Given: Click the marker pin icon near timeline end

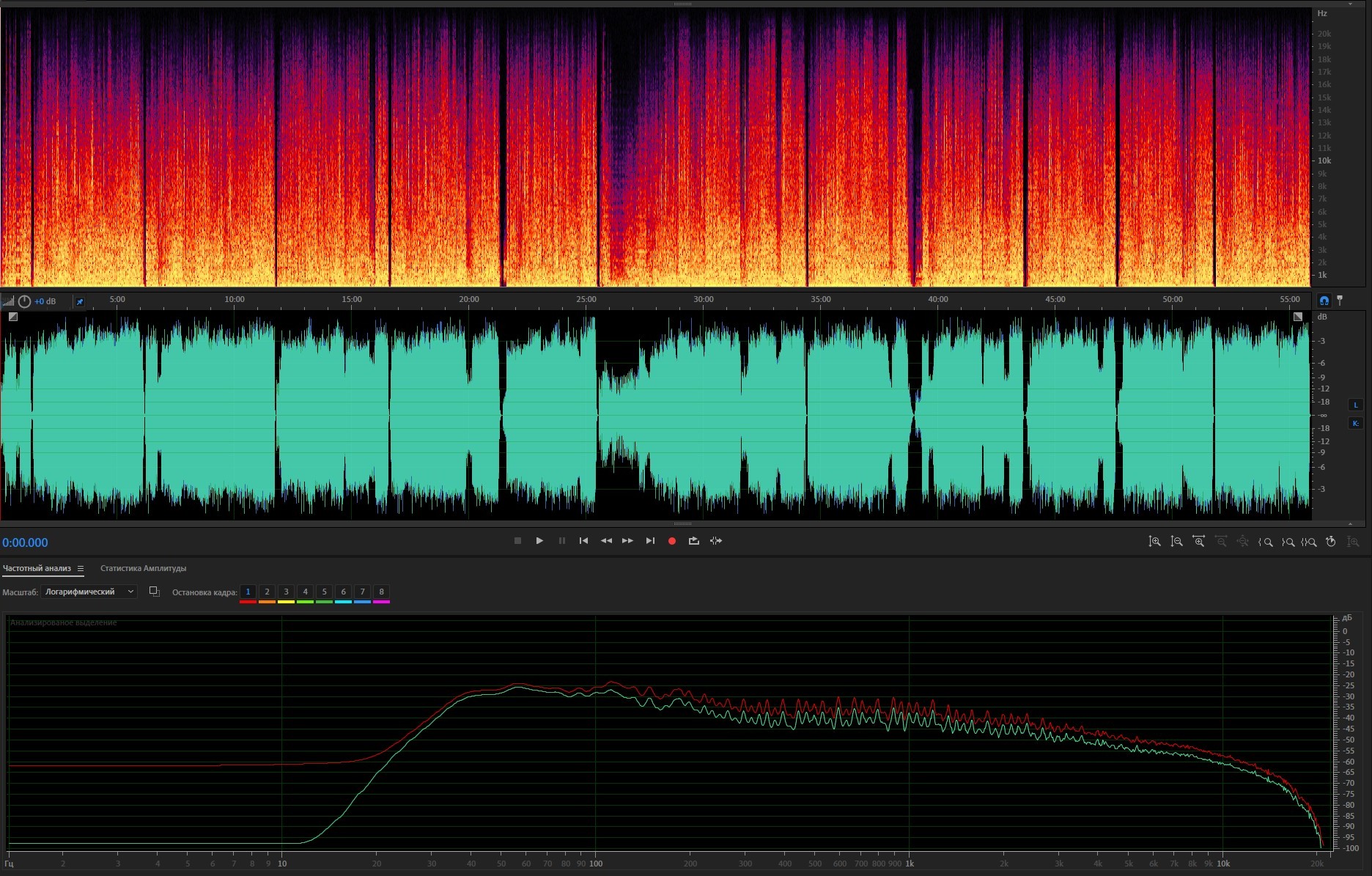Looking at the screenshot, I should click(1340, 301).
